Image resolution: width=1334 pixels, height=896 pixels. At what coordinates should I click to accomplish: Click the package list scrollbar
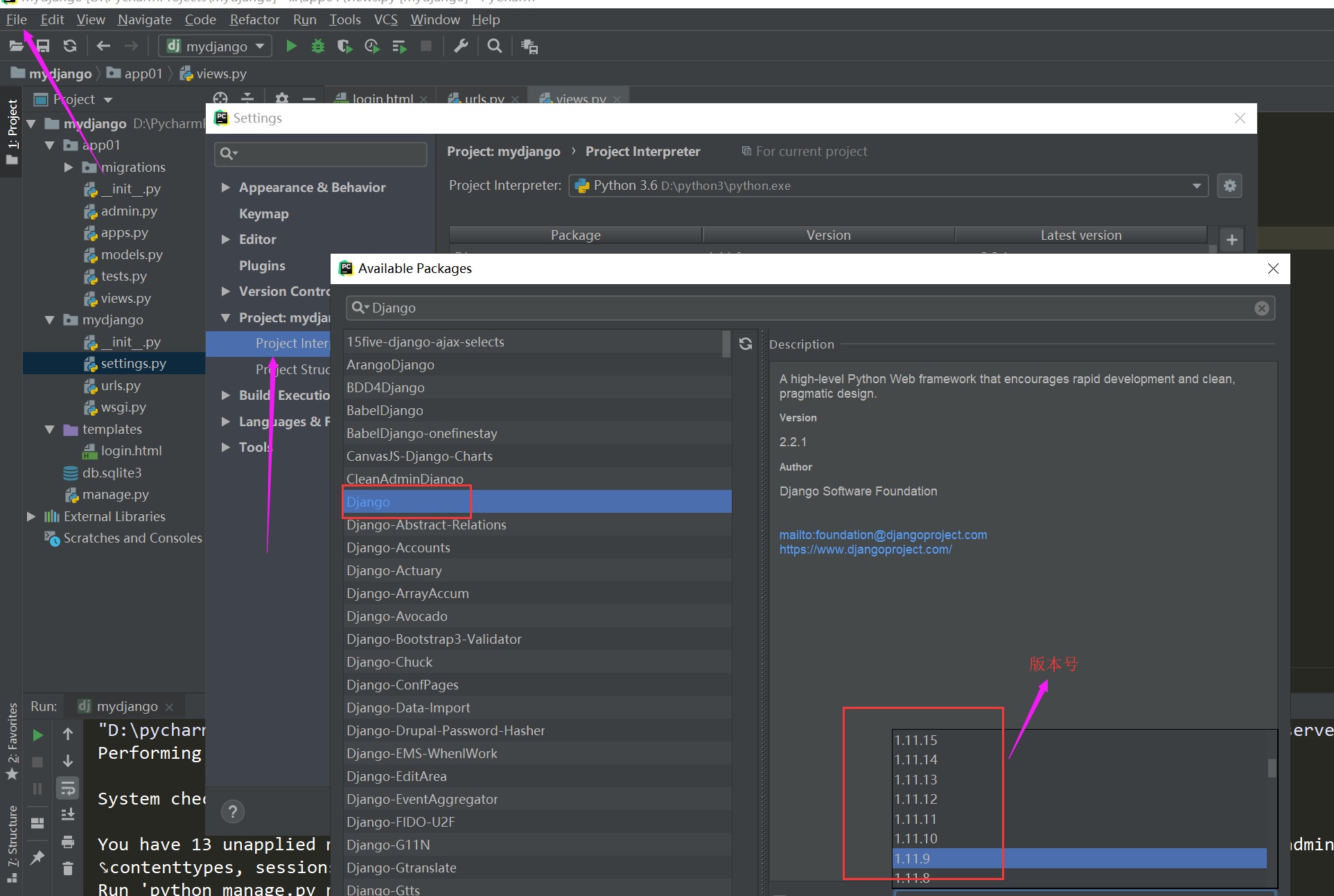[726, 344]
